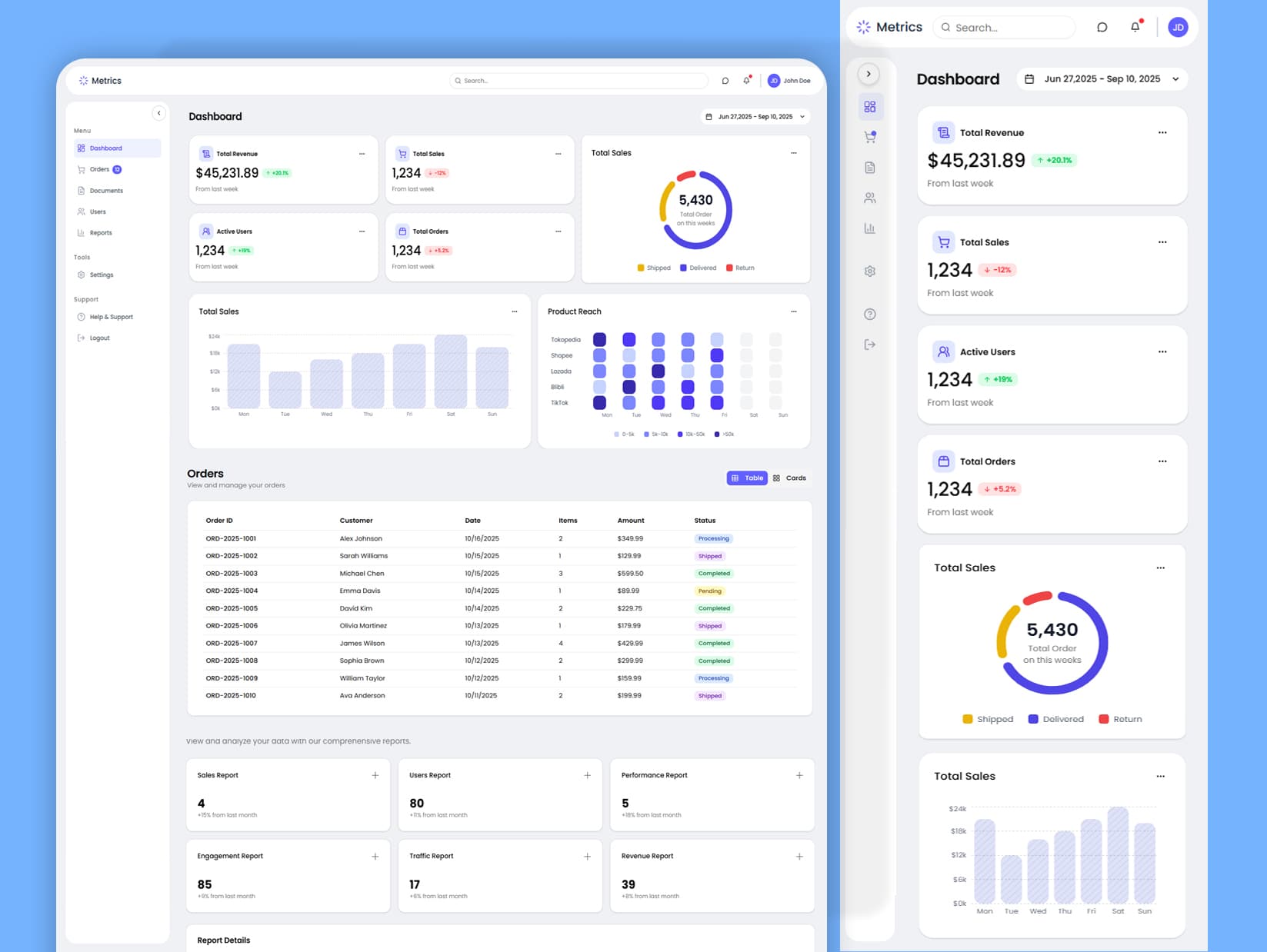Add the Revenue Report using plus button
Viewport: 1267px width, 952px height.
(799, 856)
